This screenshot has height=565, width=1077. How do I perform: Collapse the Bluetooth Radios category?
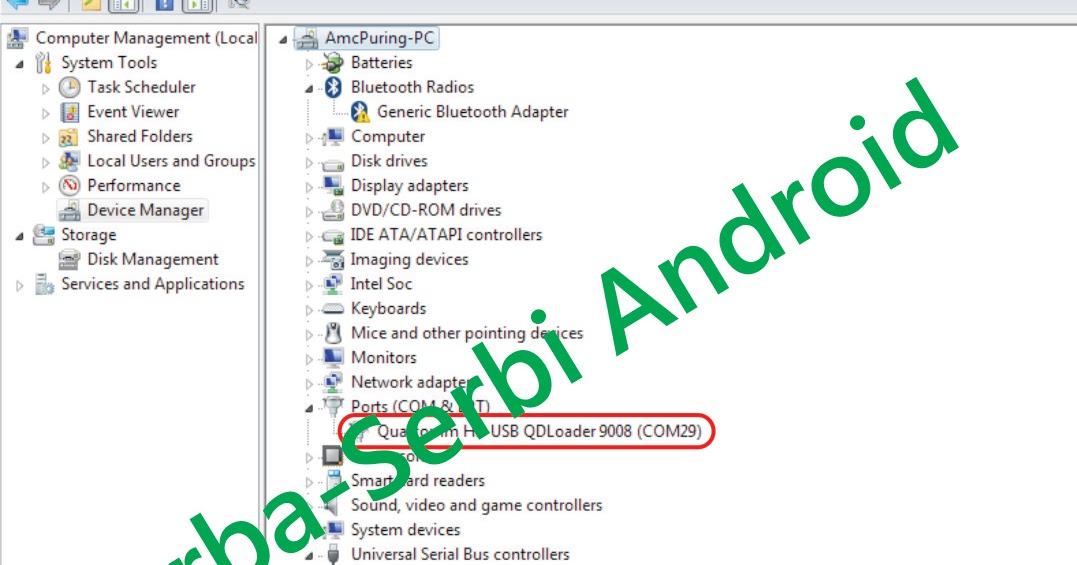[309, 89]
